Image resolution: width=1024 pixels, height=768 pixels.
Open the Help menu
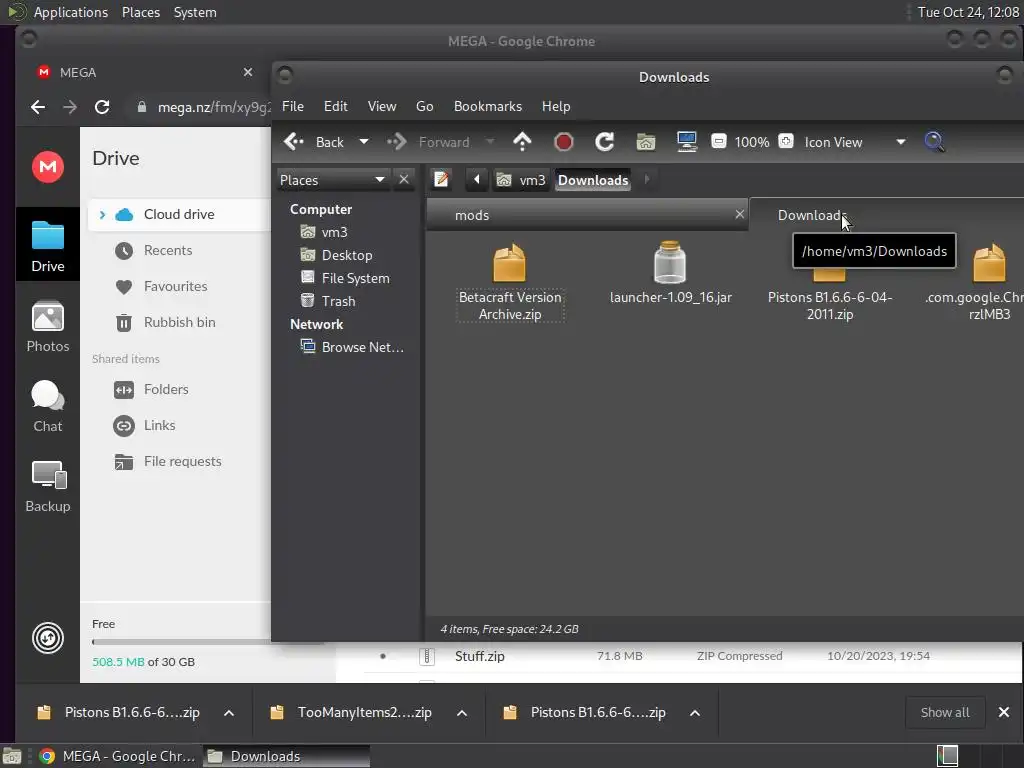pyautogui.click(x=556, y=106)
